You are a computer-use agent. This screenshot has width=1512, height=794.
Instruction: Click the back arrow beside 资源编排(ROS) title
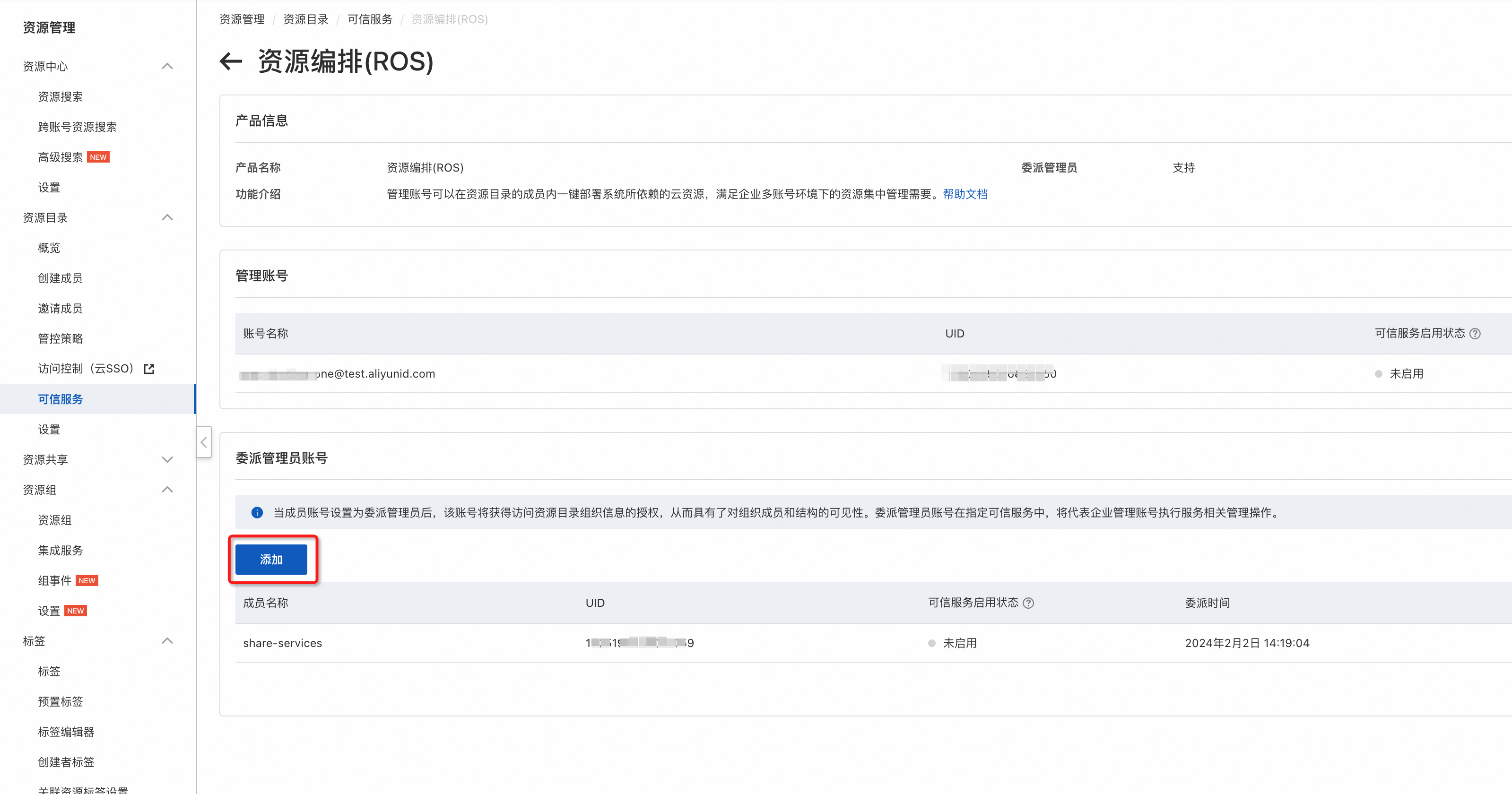pyautogui.click(x=231, y=61)
